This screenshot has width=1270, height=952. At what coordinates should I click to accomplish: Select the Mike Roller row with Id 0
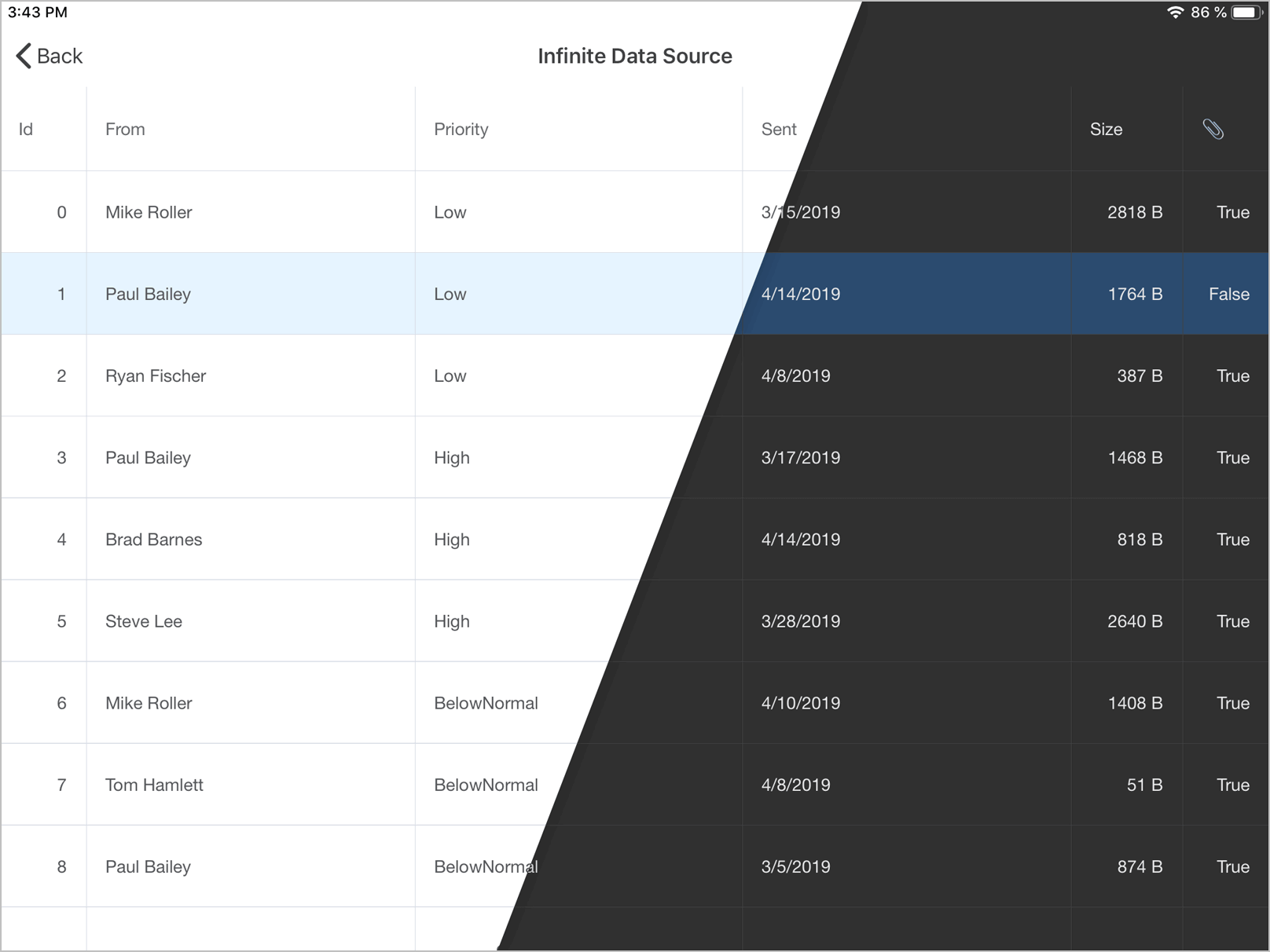(149, 212)
